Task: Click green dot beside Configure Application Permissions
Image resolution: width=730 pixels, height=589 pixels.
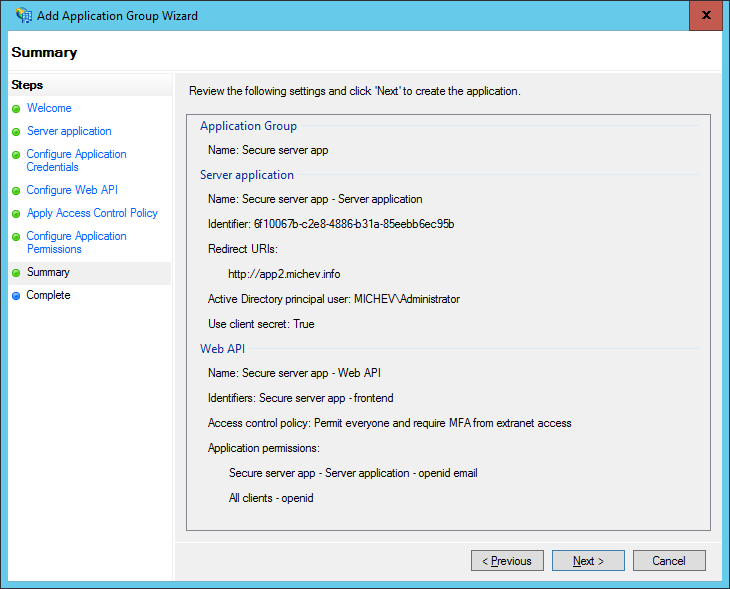Action: click(16, 237)
